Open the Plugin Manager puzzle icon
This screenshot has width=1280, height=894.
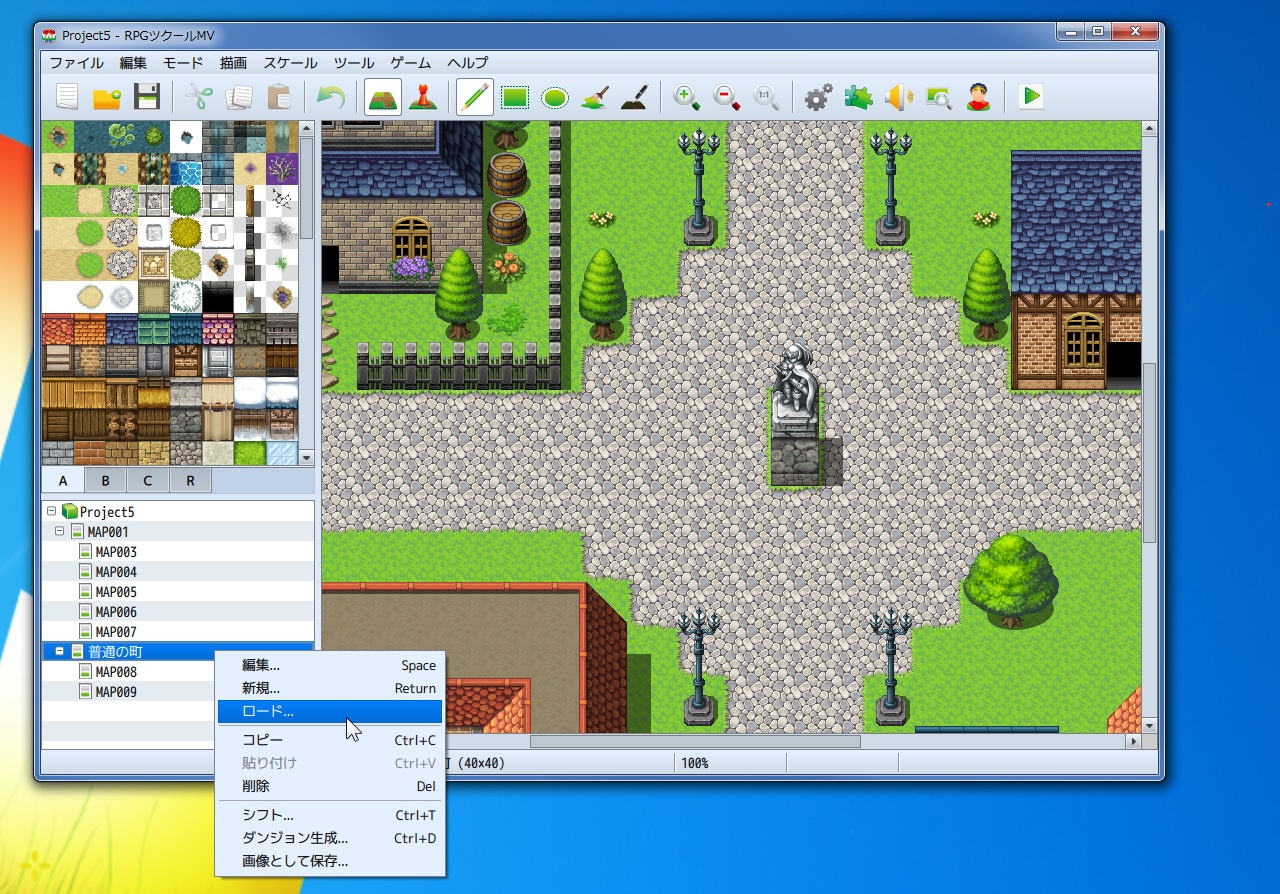click(x=858, y=97)
